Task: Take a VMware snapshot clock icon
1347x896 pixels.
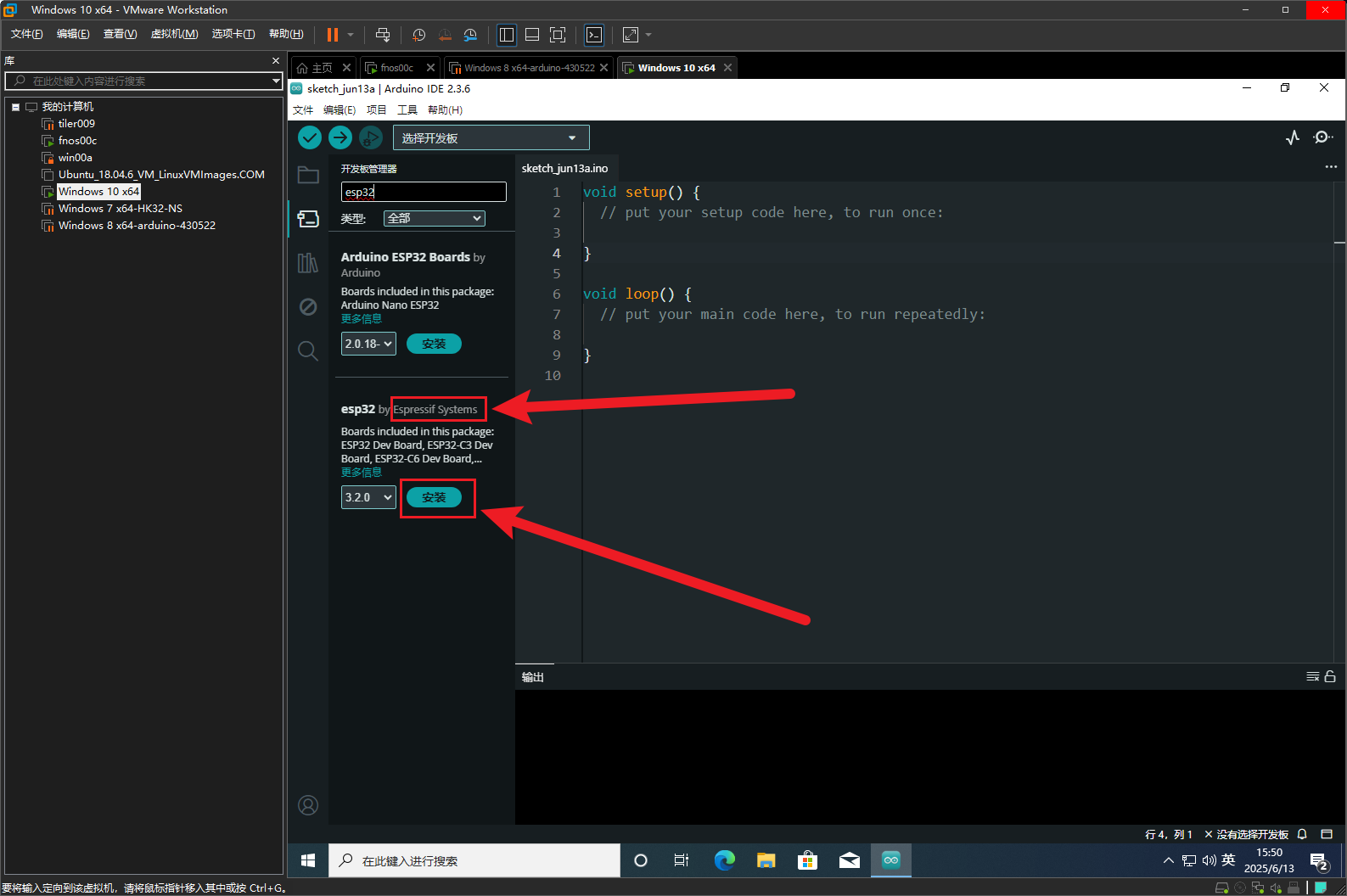Action: pyautogui.click(x=418, y=35)
